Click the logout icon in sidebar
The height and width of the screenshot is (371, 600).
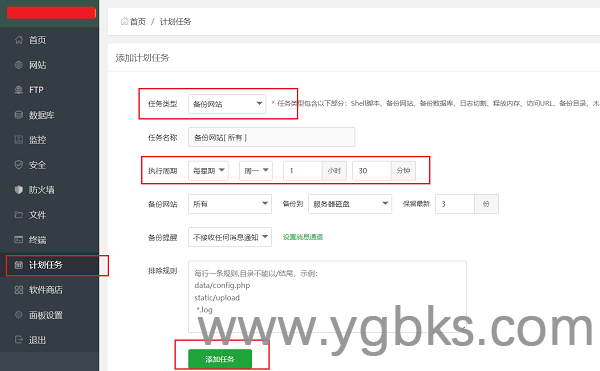[x=18, y=340]
